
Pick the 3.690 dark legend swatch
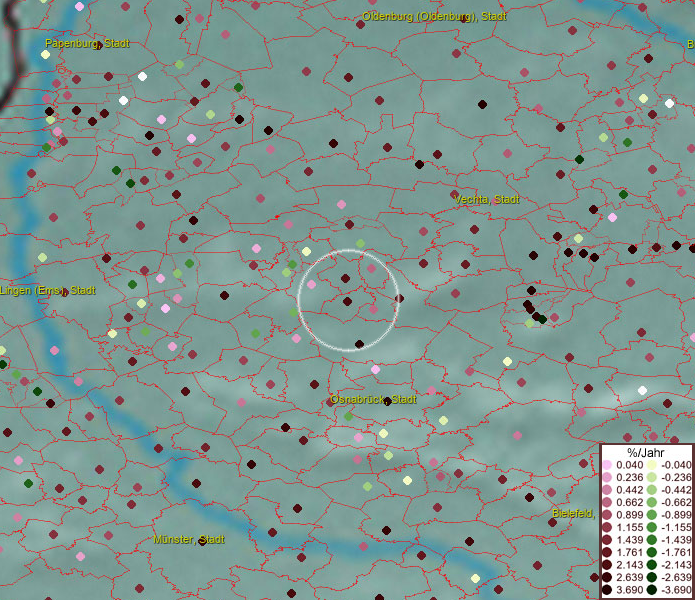[x=607, y=590]
